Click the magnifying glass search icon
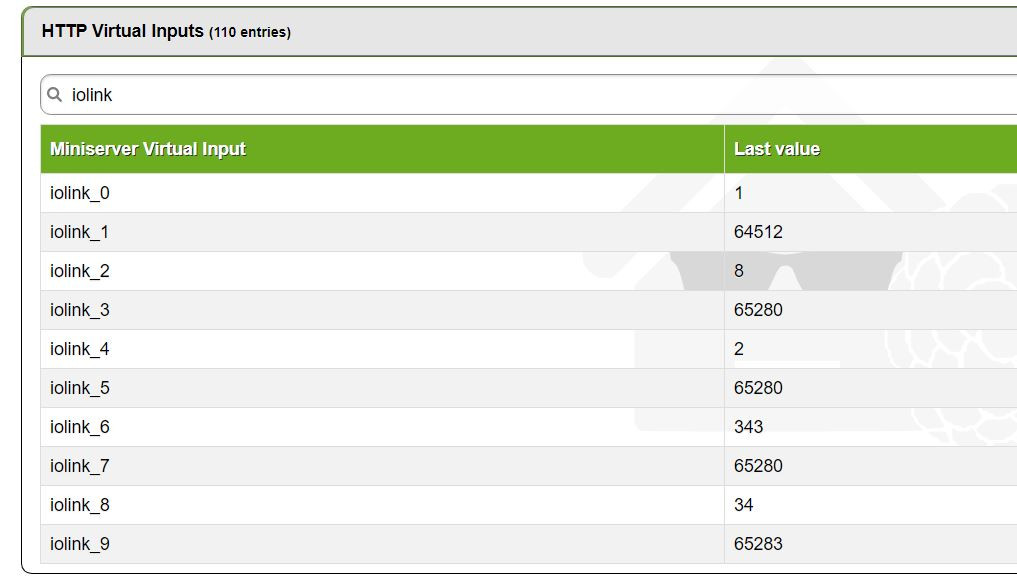The height and width of the screenshot is (583, 1017). tap(55, 95)
